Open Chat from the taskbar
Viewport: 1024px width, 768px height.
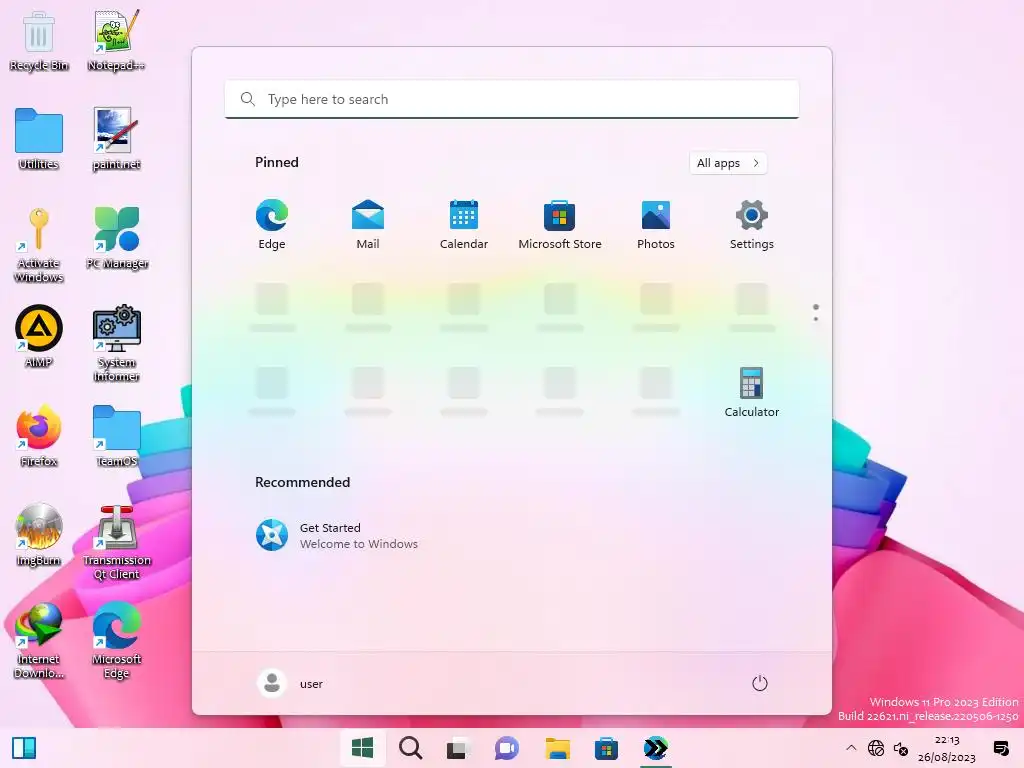(507, 748)
